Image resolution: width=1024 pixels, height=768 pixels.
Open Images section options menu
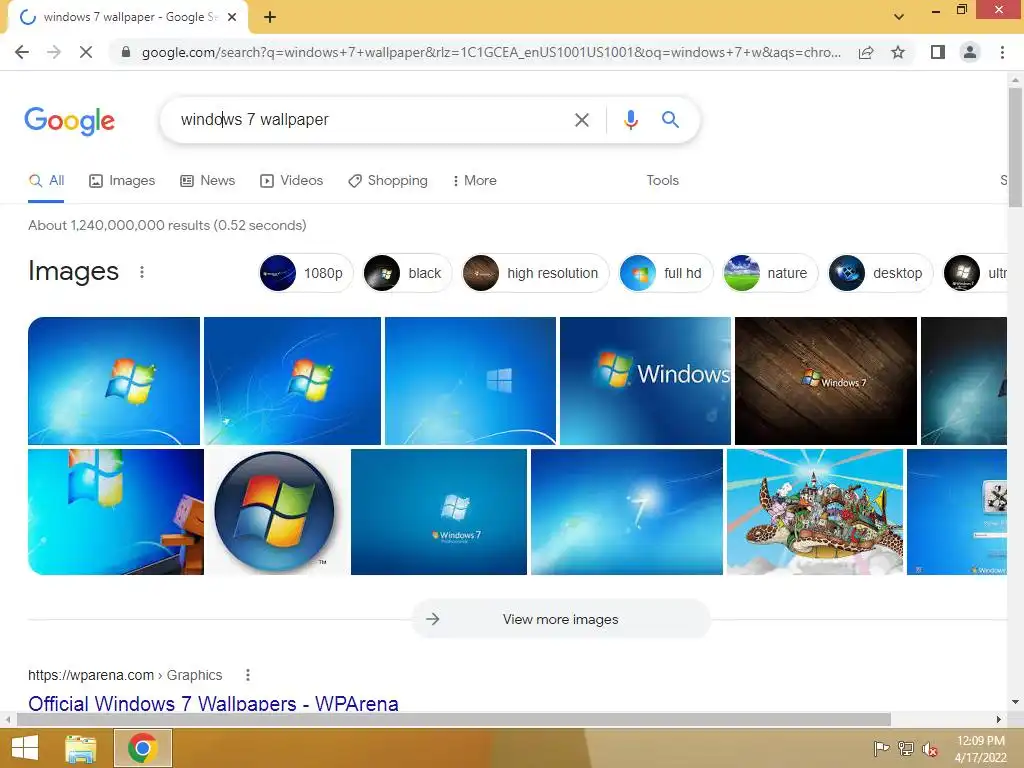point(142,272)
